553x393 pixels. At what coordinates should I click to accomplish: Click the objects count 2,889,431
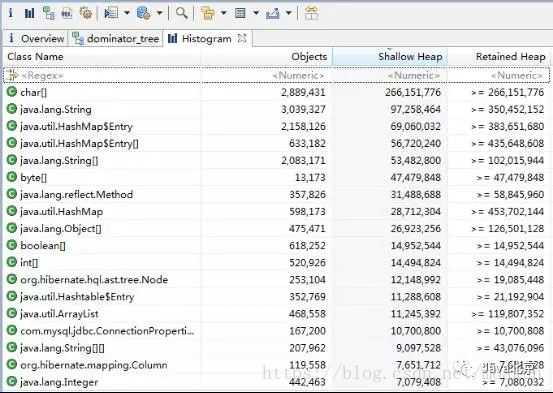(303, 92)
